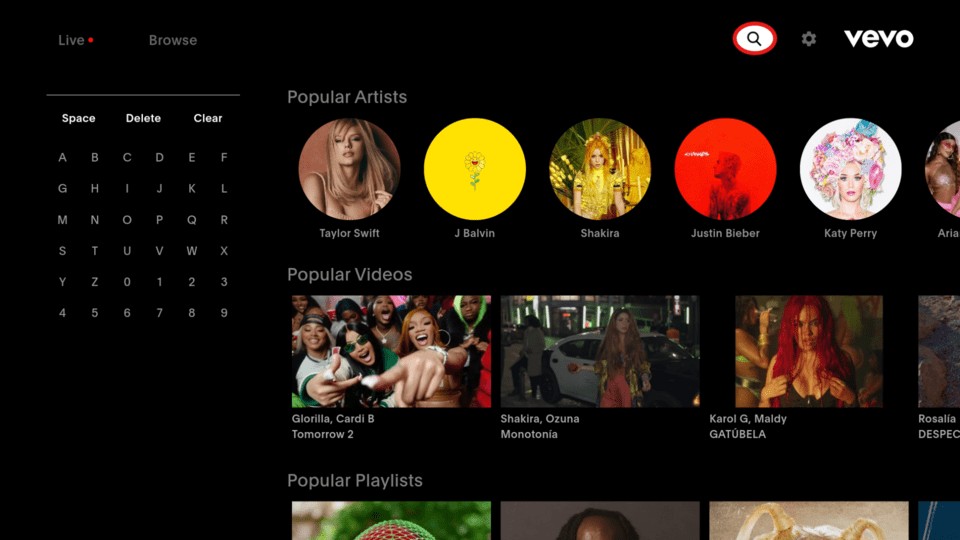960x540 pixels.
Task: Select letter X on the keyboard
Action: pyautogui.click(x=224, y=251)
